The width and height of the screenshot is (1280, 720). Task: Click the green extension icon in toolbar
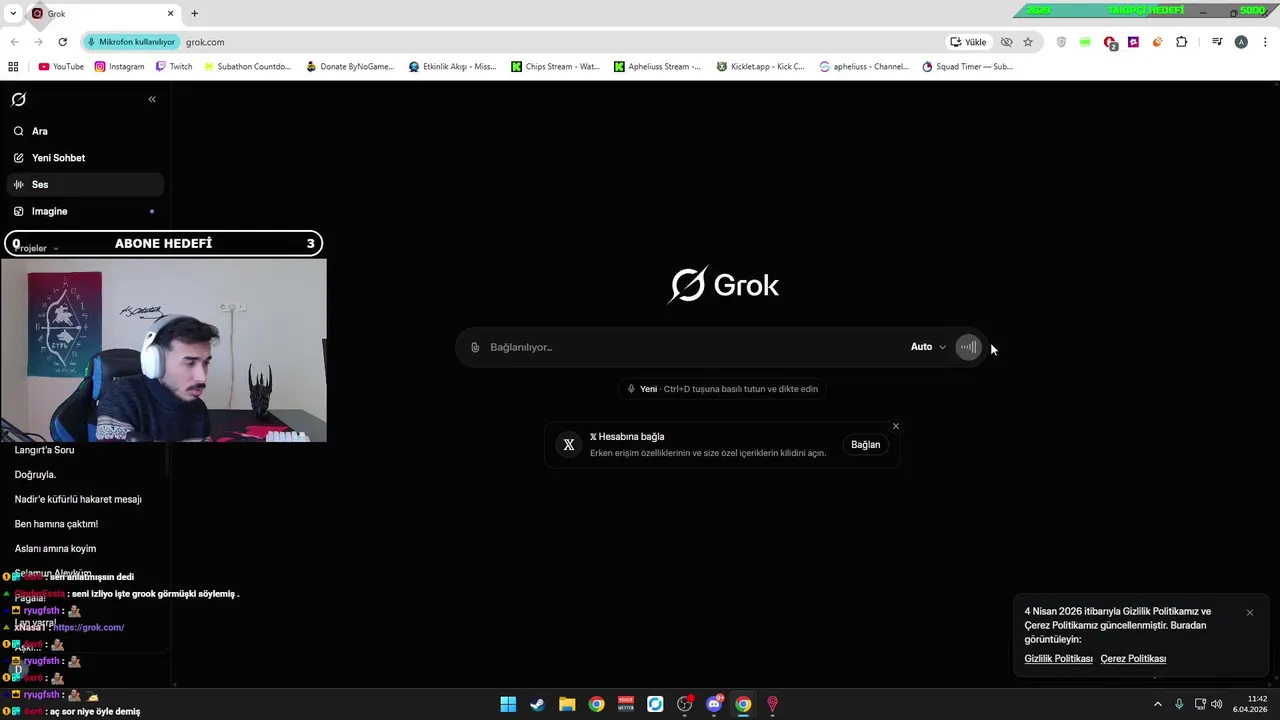[1085, 42]
